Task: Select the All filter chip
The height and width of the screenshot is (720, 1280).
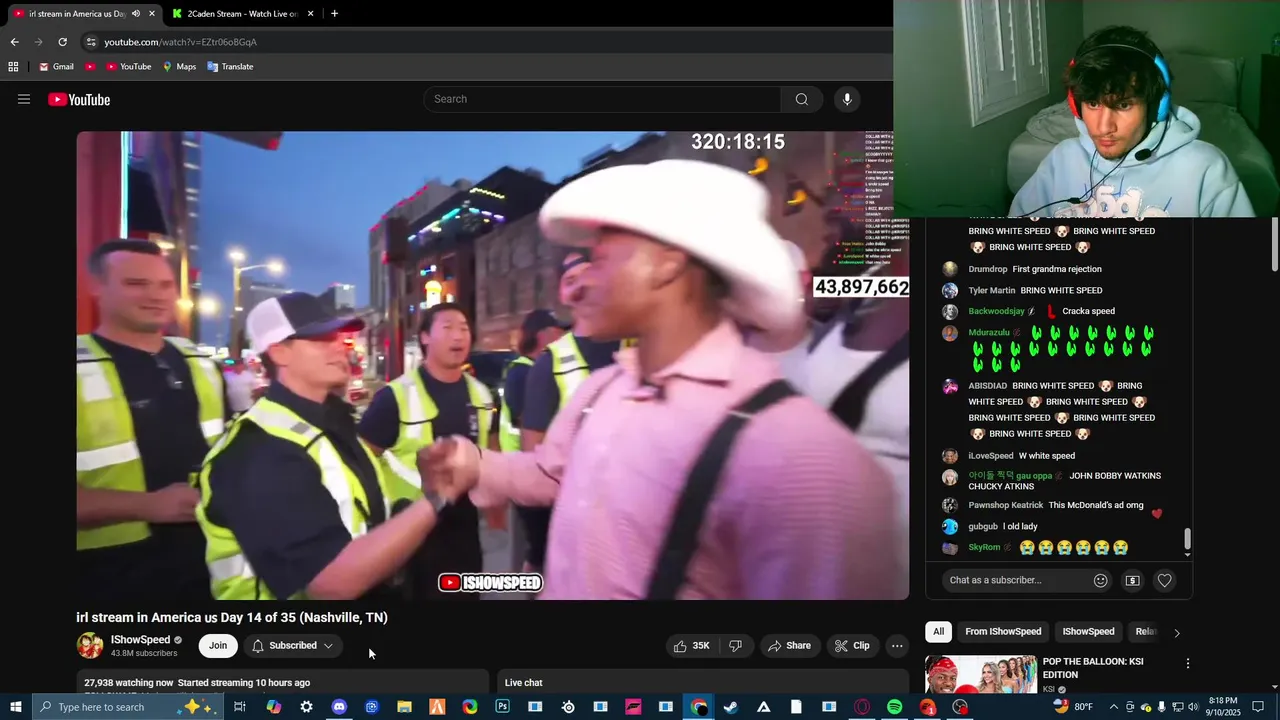Action: pos(938,632)
